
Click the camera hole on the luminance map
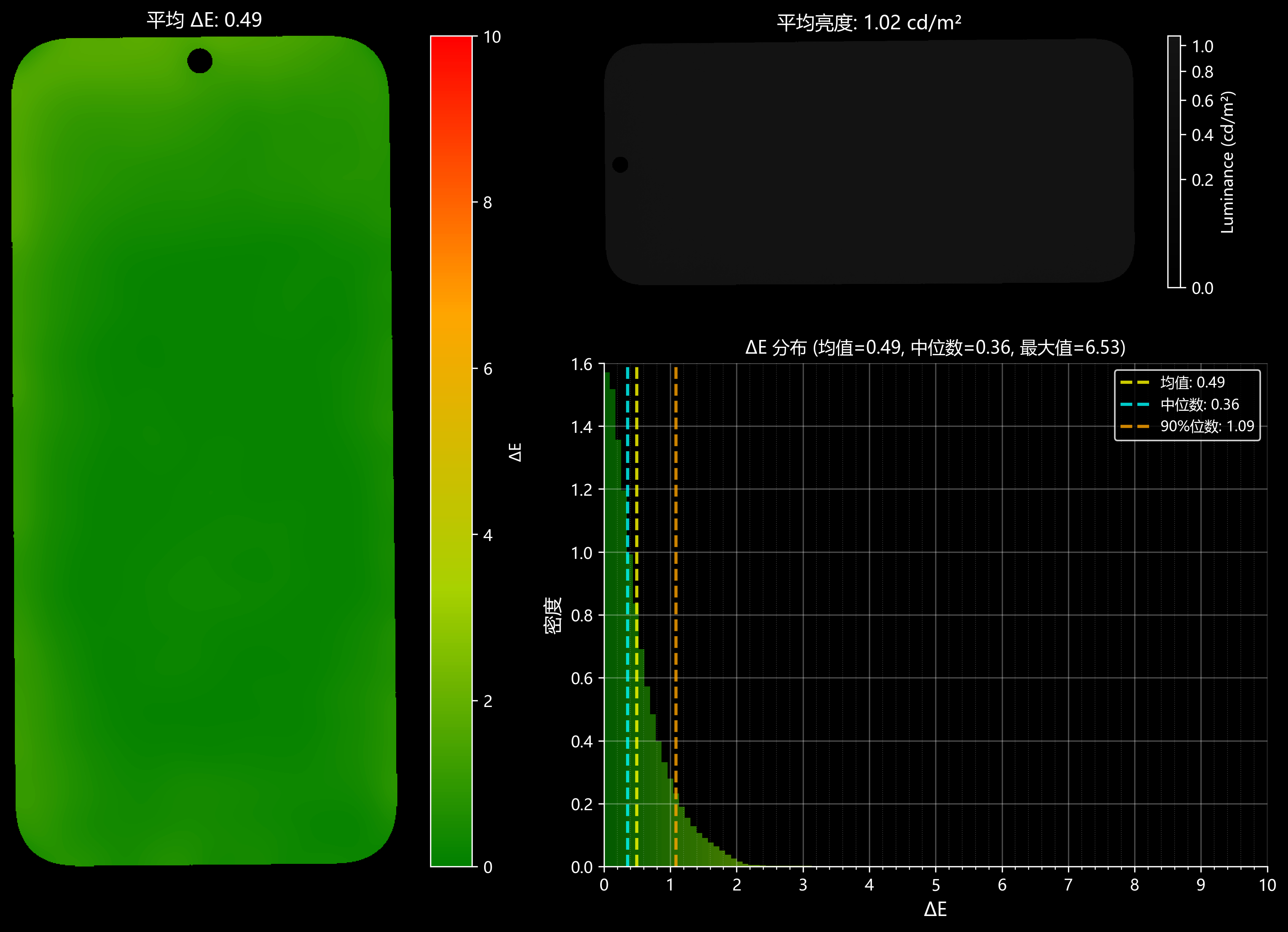620,165
